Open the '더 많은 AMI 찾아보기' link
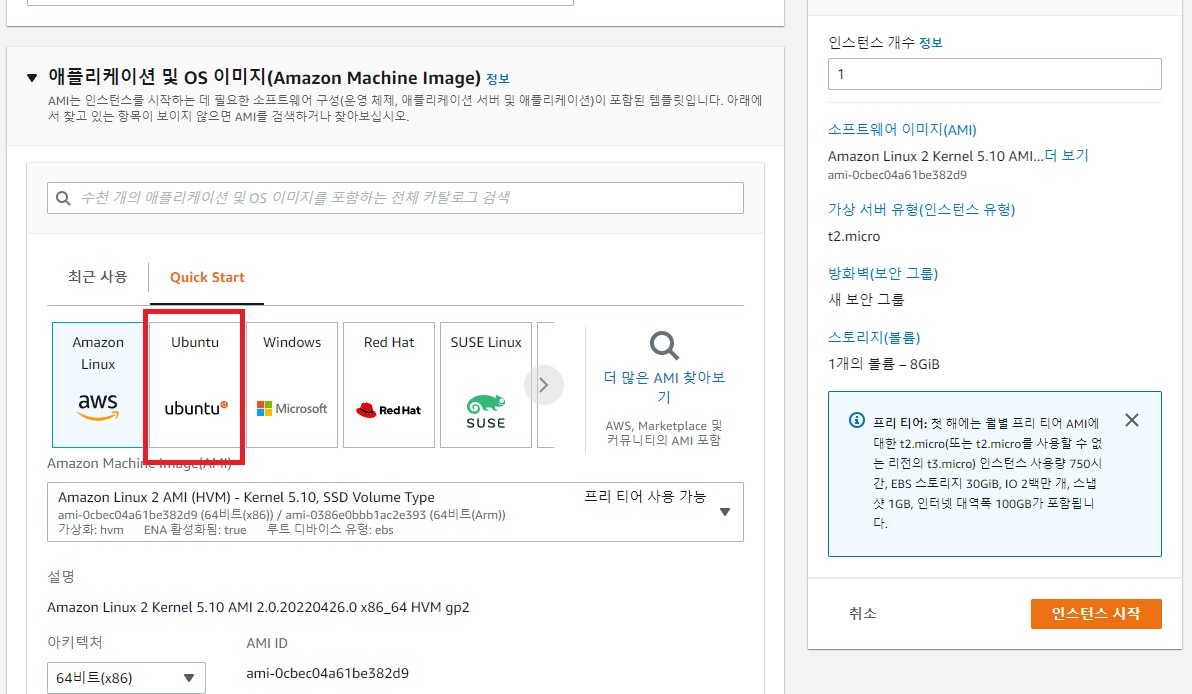 tap(664, 387)
